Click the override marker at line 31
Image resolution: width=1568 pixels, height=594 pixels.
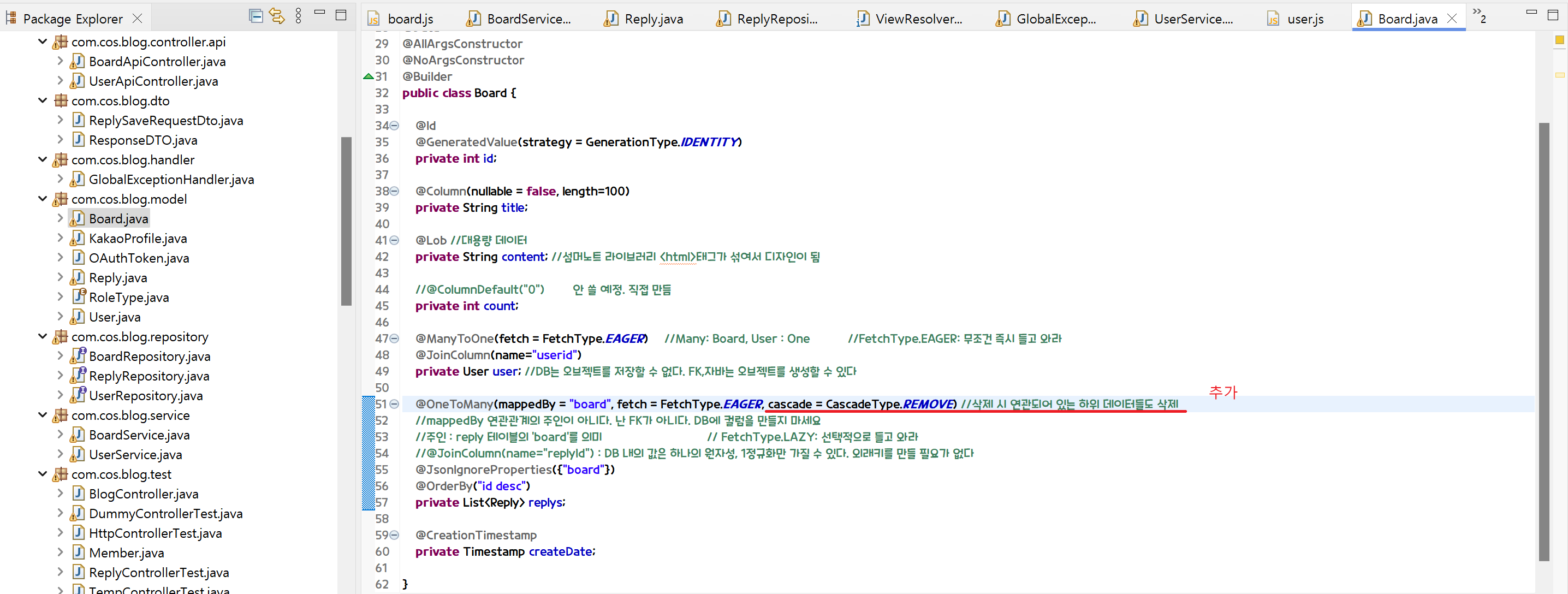[x=369, y=76]
